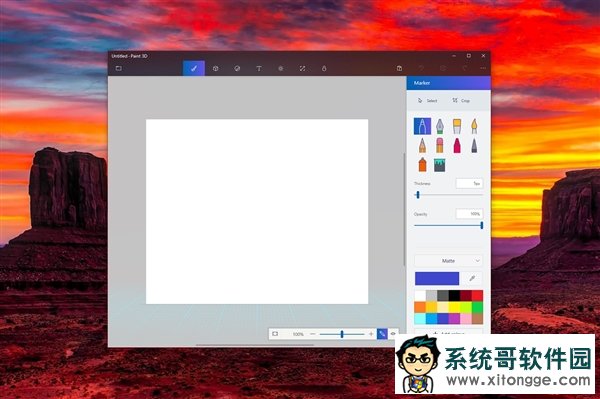Click the vertical scrollbar beside canvas
The width and height of the screenshot is (600, 399).
tap(404, 209)
